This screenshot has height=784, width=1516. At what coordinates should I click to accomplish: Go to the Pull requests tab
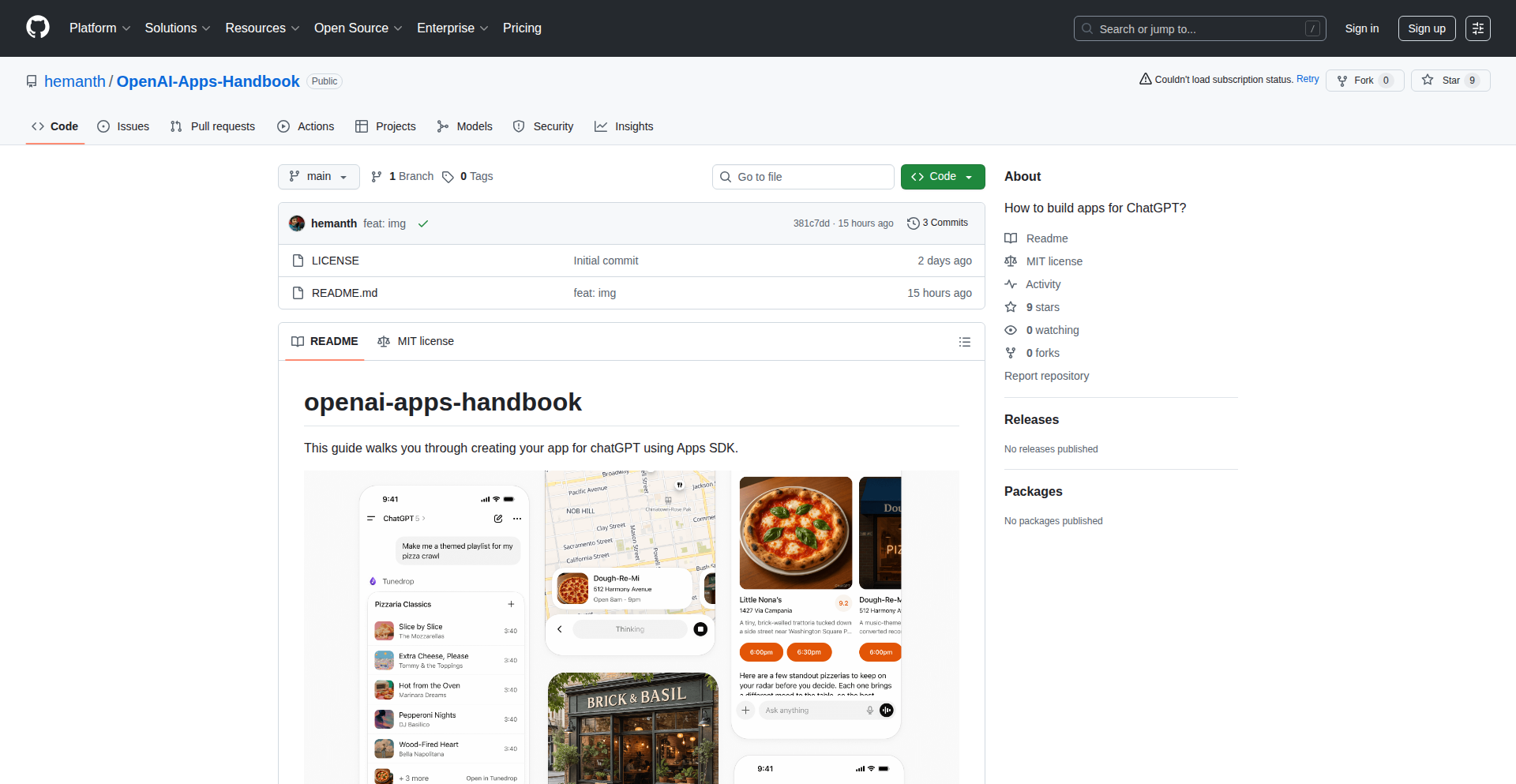pyautogui.click(x=213, y=126)
